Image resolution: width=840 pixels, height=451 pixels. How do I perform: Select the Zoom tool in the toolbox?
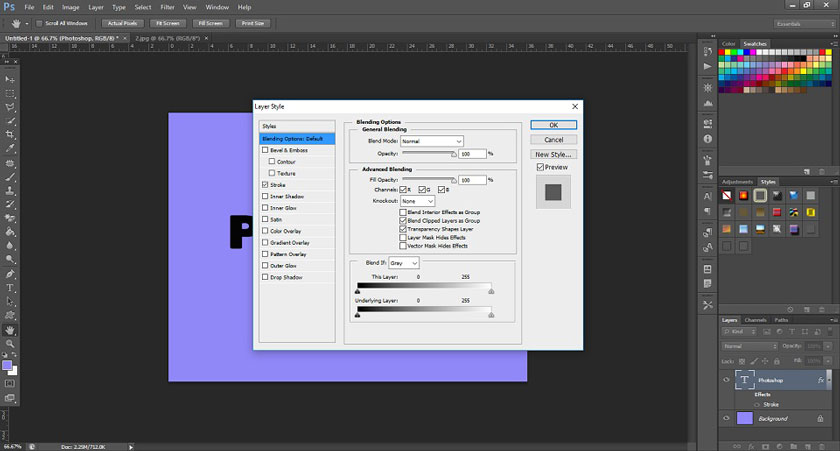pos(10,344)
